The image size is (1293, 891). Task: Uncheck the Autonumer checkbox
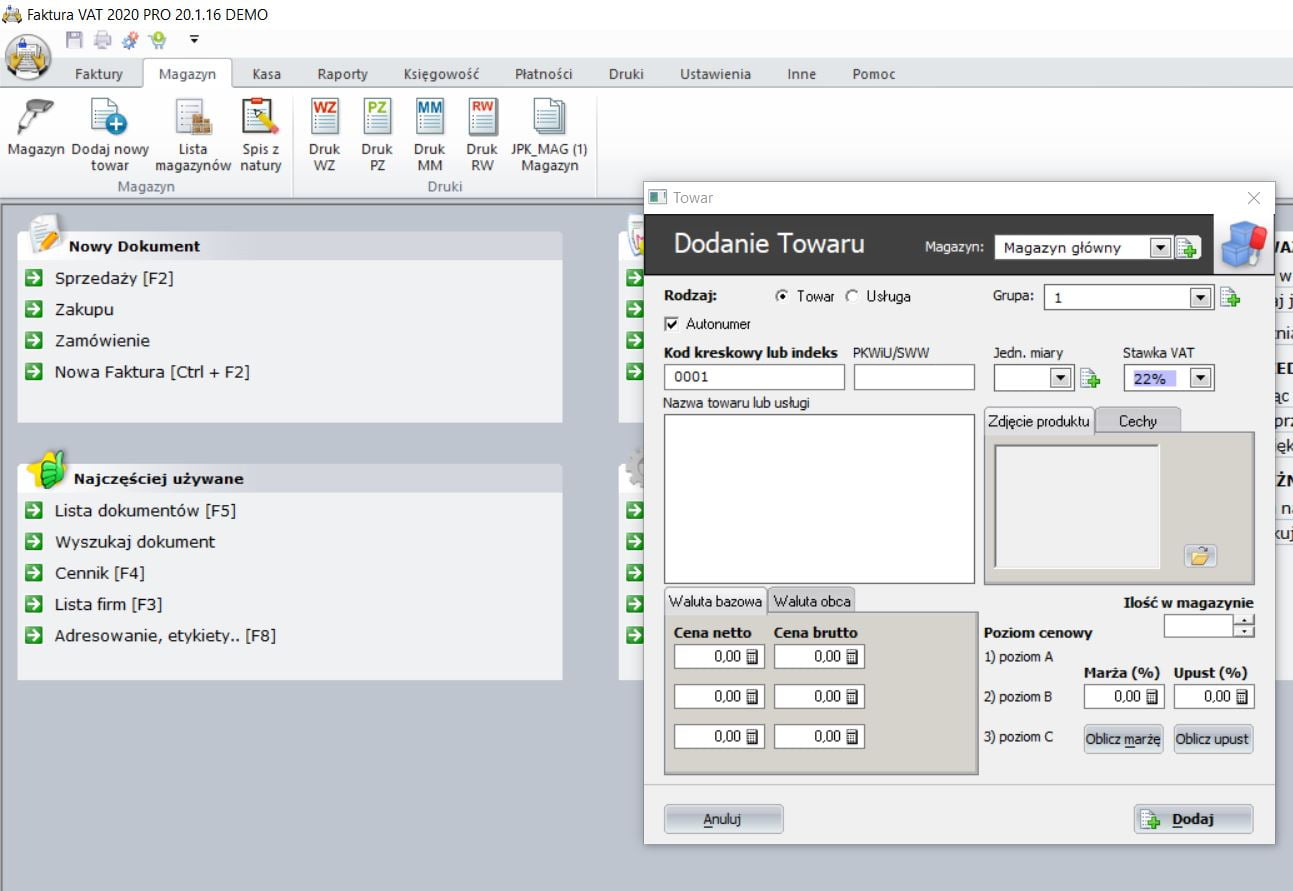pos(672,324)
